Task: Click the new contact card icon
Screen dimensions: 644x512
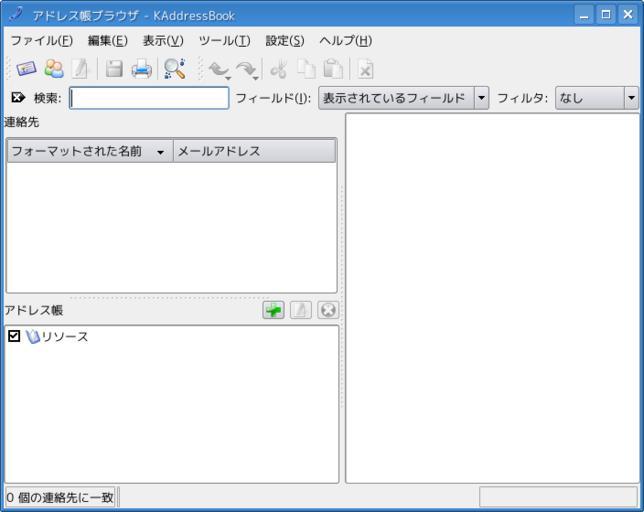Action: click(25, 69)
